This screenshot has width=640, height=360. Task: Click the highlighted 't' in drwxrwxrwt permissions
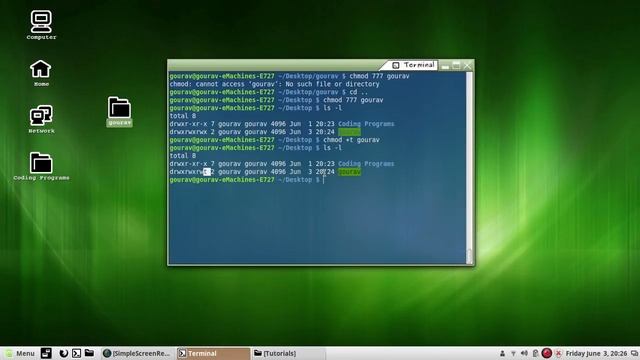[x=207, y=172]
